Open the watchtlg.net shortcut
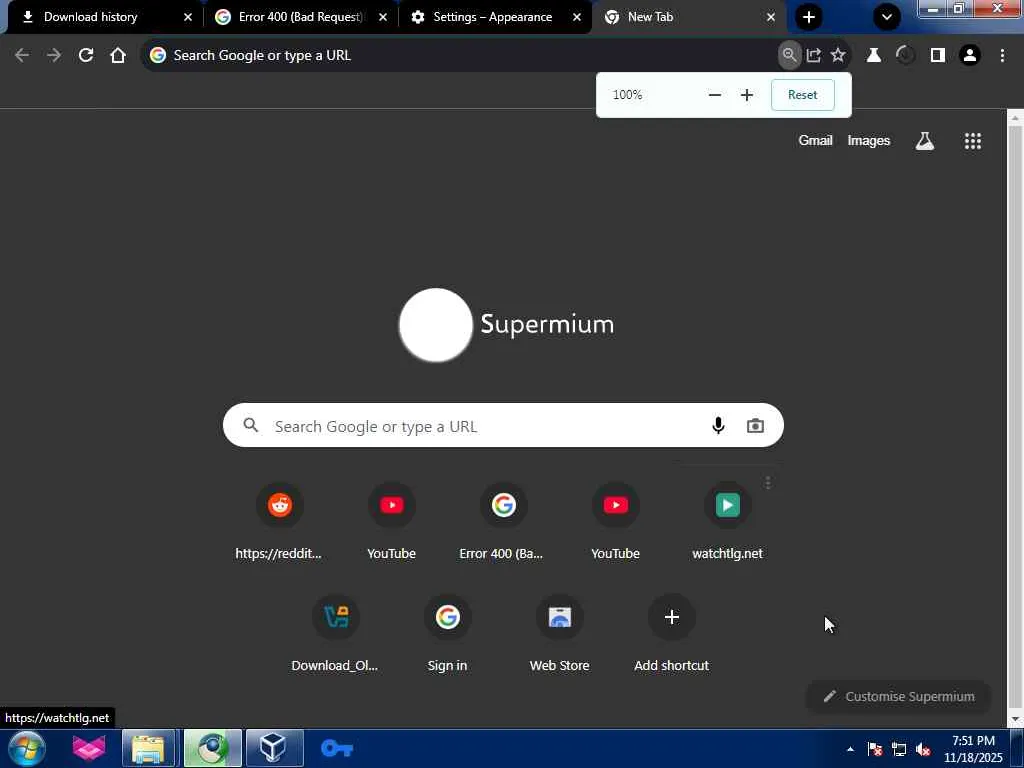1024x768 pixels. [x=727, y=521]
